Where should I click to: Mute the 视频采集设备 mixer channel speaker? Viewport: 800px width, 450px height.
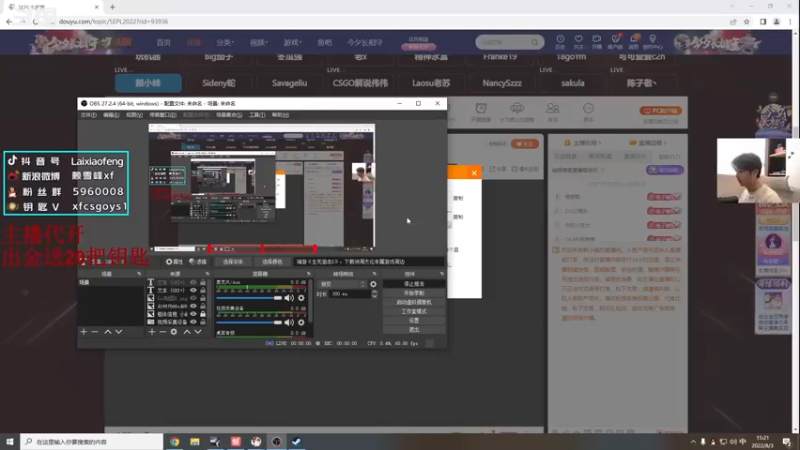tap(289, 322)
